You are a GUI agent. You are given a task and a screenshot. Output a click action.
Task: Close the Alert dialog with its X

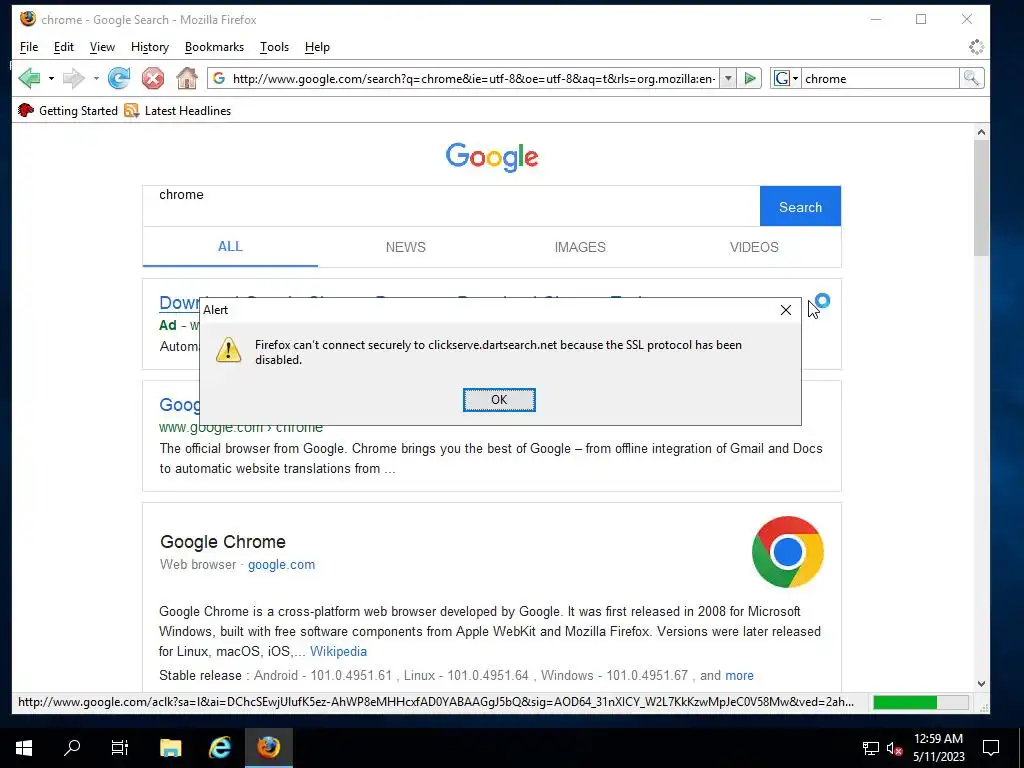[x=786, y=310]
